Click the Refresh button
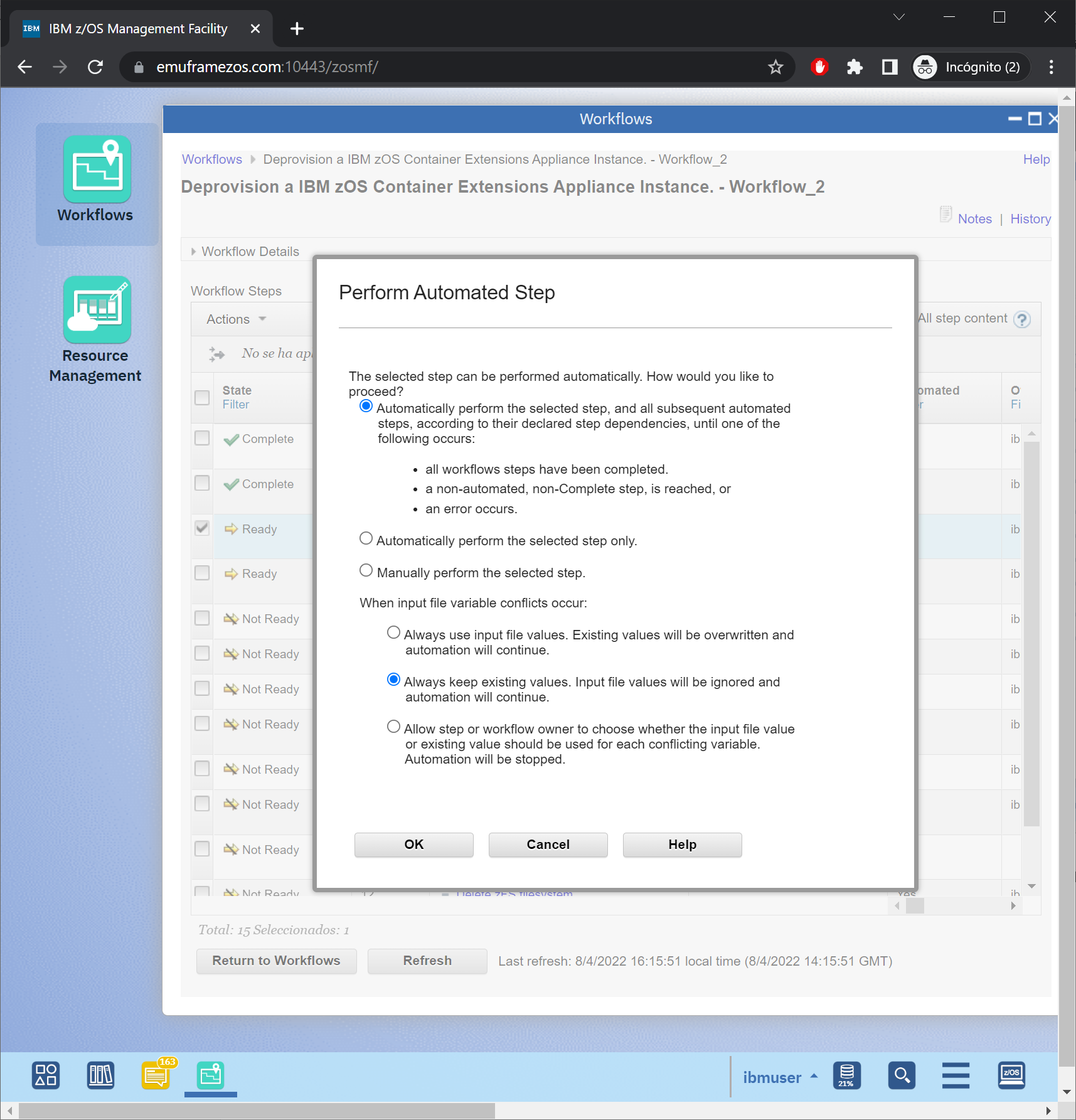 click(427, 961)
